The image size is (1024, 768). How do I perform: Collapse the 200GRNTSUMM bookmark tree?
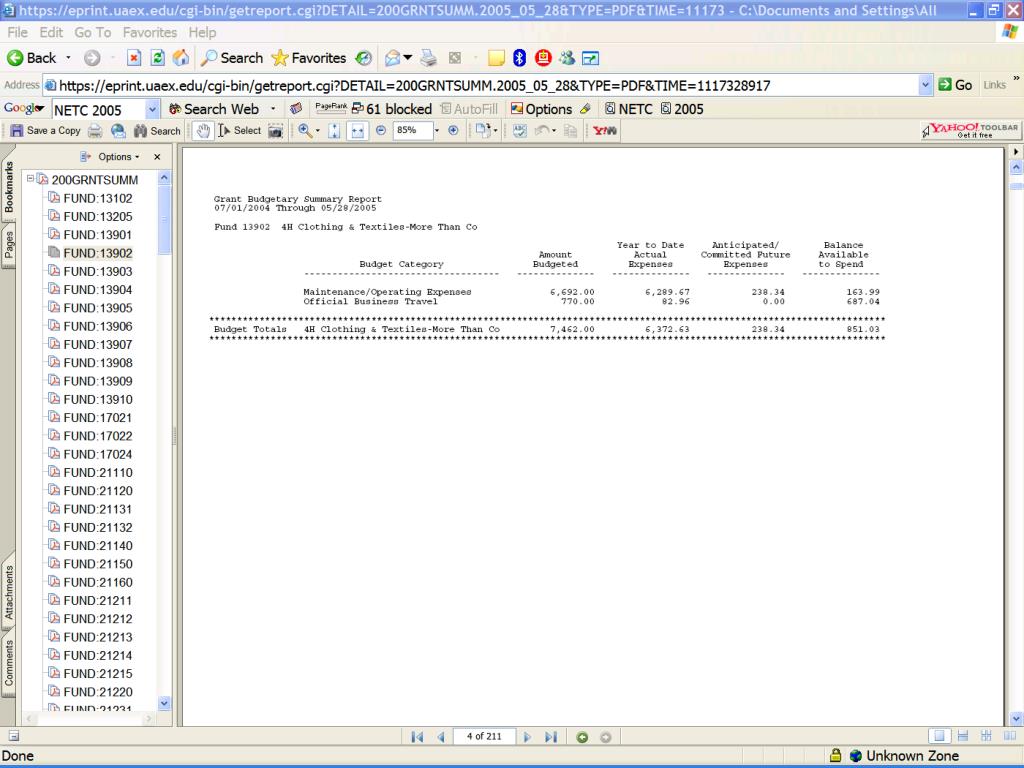(30, 178)
